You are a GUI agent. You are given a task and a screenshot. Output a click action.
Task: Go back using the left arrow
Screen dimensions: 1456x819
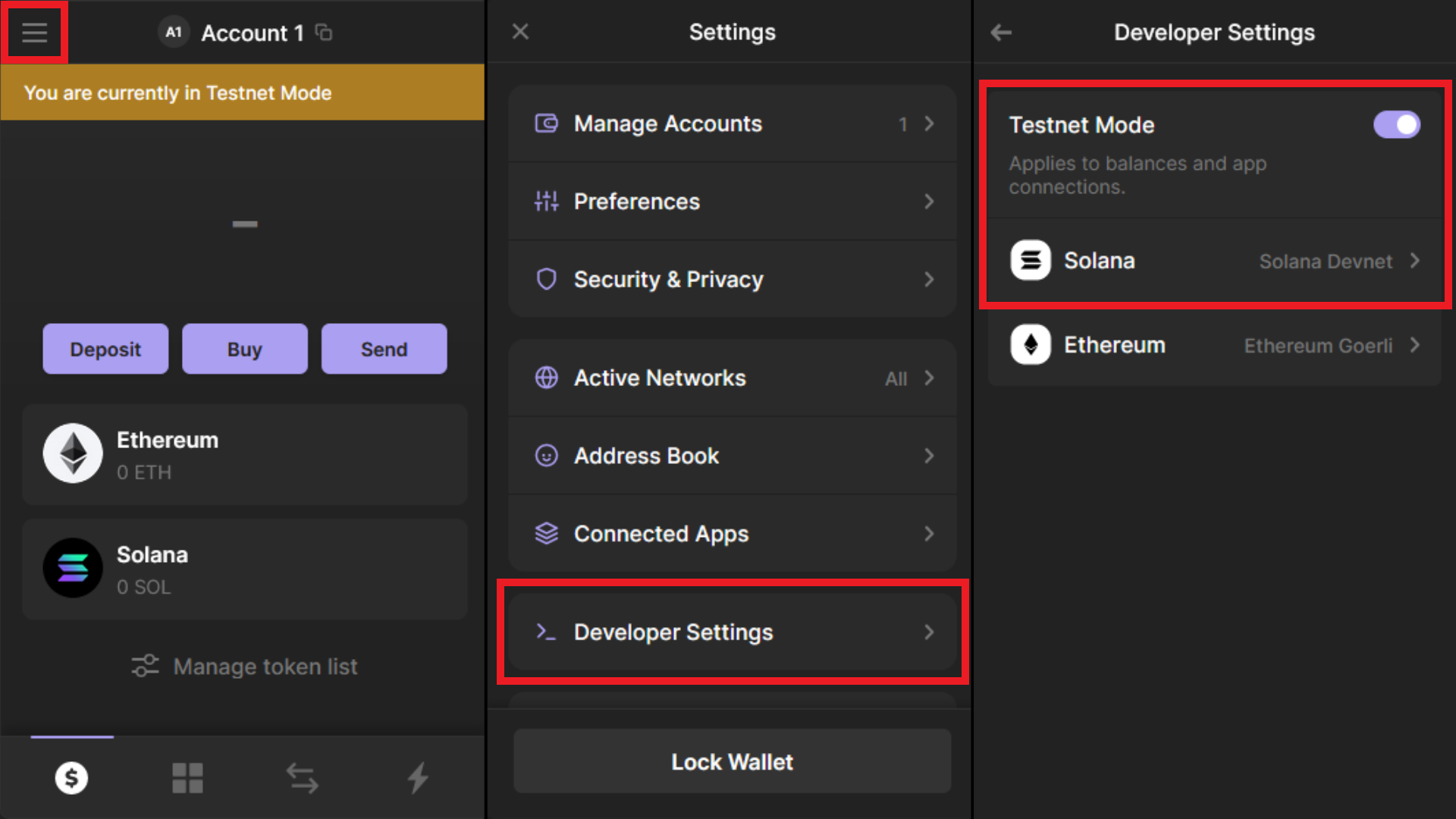click(x=1001, y=33)
